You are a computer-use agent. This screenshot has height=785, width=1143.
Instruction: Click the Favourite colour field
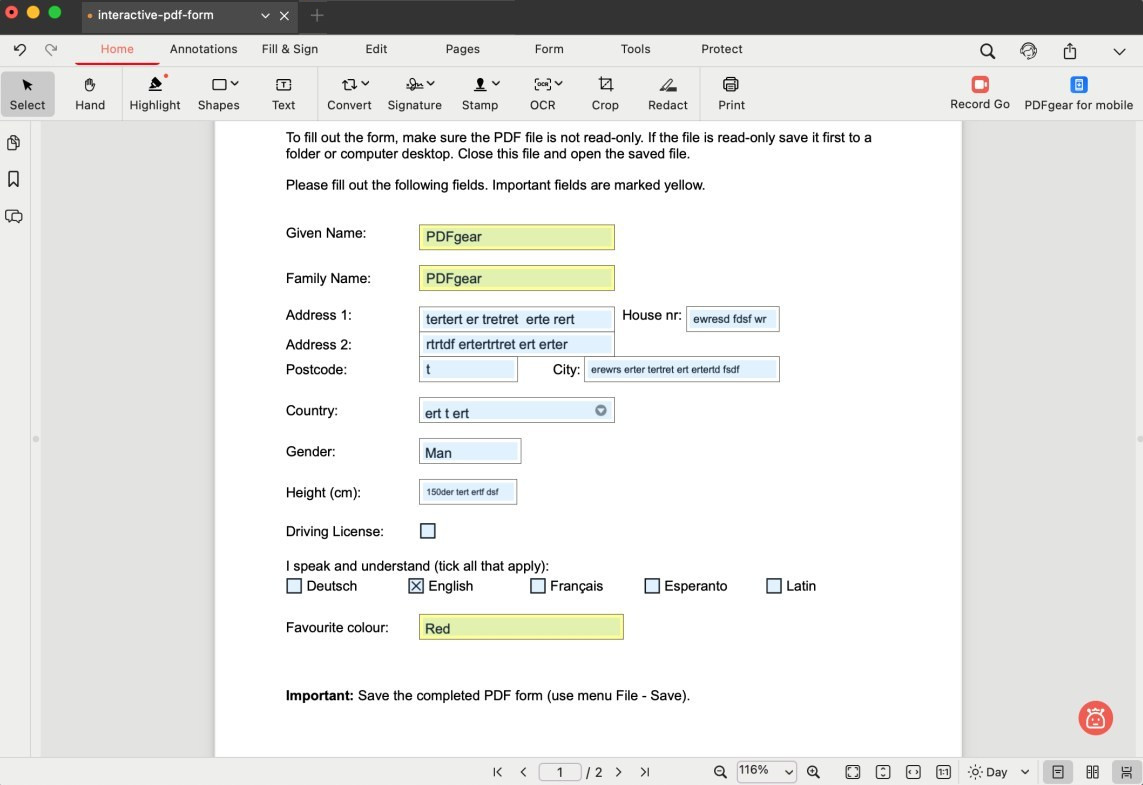click(521, 628)
